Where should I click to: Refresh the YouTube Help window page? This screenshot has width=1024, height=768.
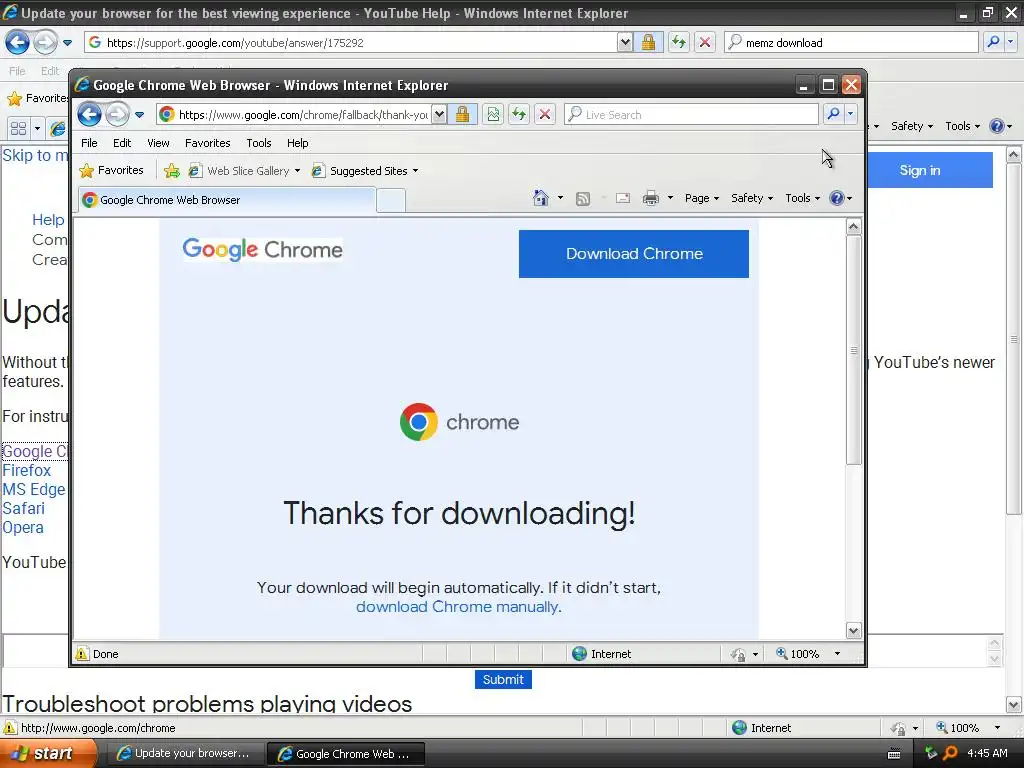pyautogui.click(x=679, y=42)
